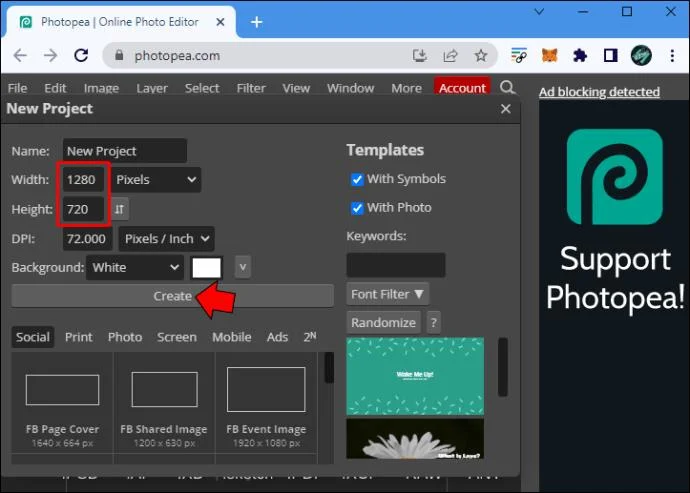Open the More menu

pyautogui.click(x=406, y=88)
